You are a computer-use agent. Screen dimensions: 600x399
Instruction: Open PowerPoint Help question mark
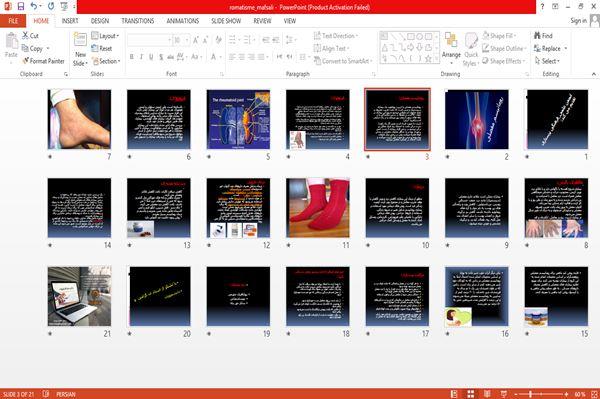point(542,6)
